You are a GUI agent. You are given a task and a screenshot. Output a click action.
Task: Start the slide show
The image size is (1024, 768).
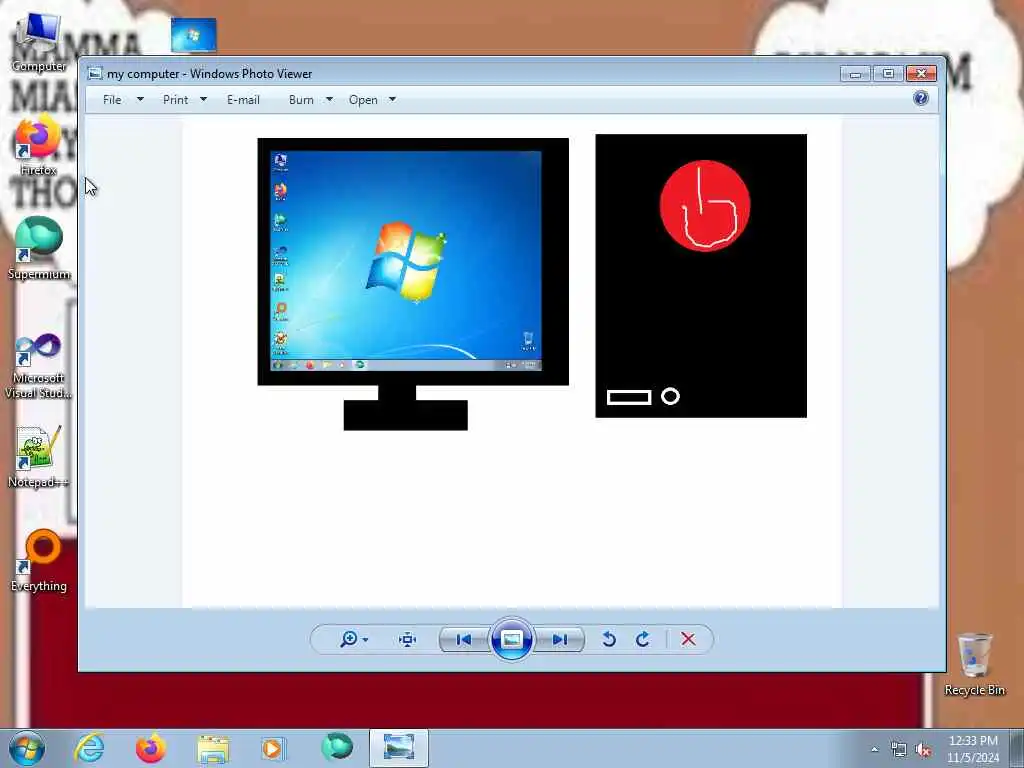point(511,639)
